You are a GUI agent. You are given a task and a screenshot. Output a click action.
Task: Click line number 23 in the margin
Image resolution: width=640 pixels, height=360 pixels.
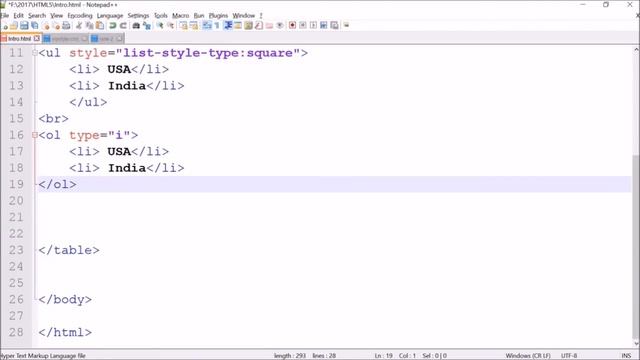[x=16, y=250]
